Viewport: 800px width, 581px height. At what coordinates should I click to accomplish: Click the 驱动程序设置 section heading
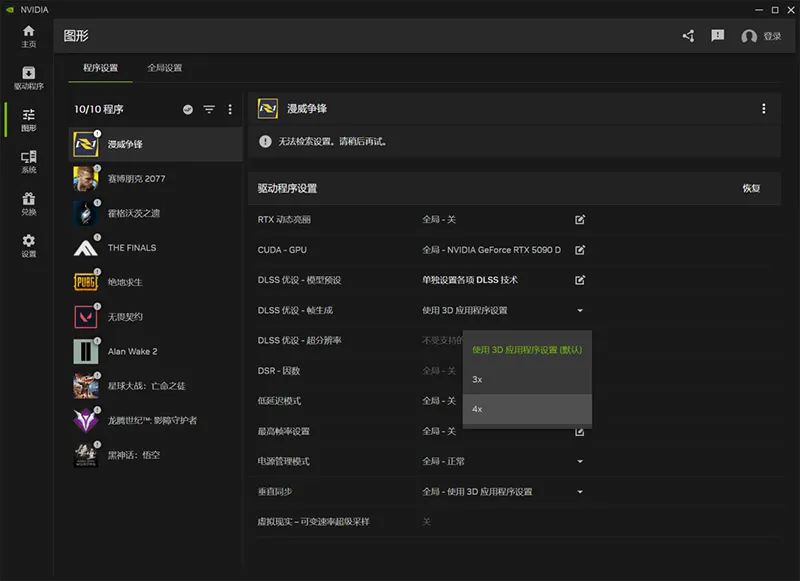coord(287,188)
